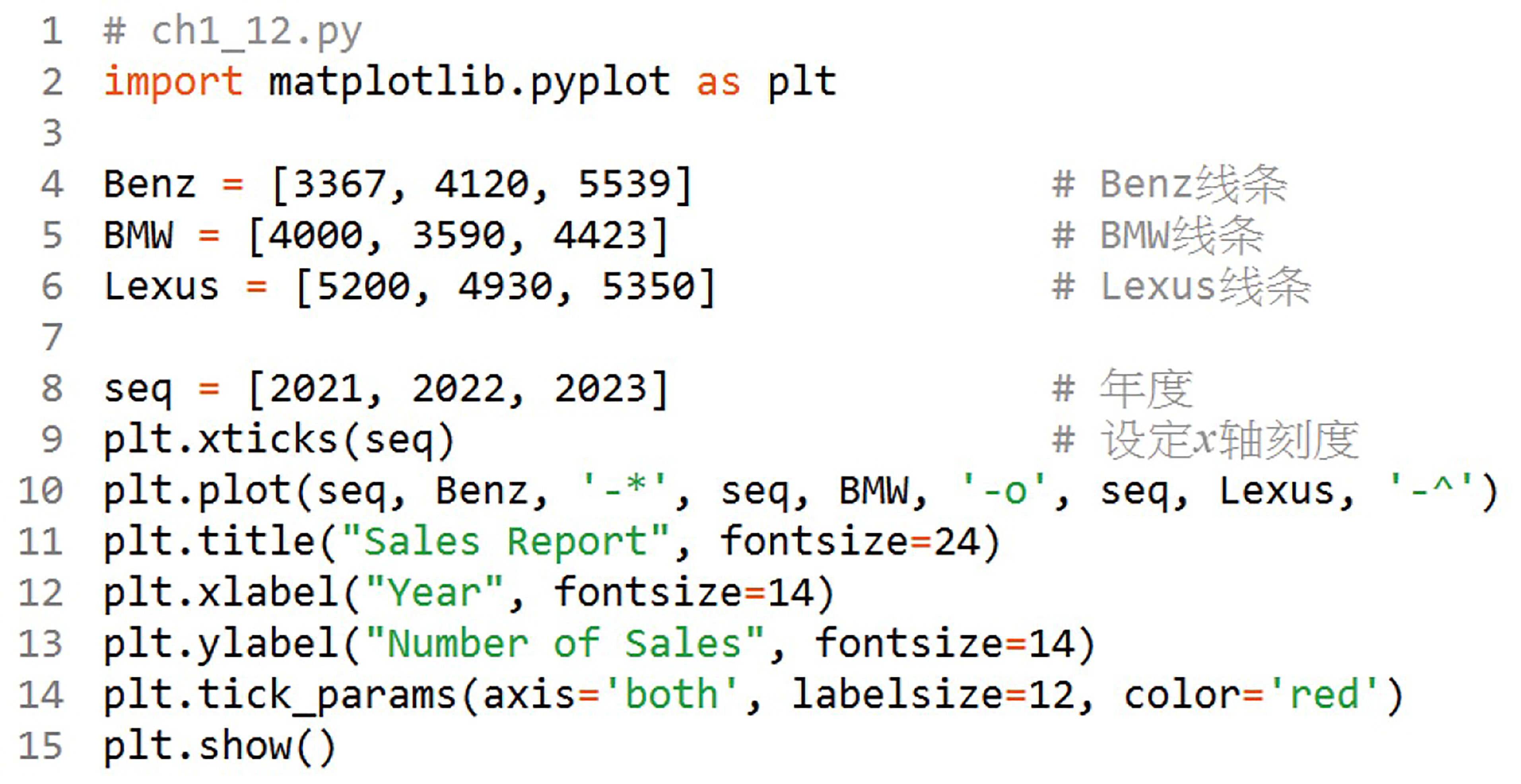This screenshot has height=784, width=1521.
Task: Click the BMW variable on line 5
Action: click(x=139, y=235)
